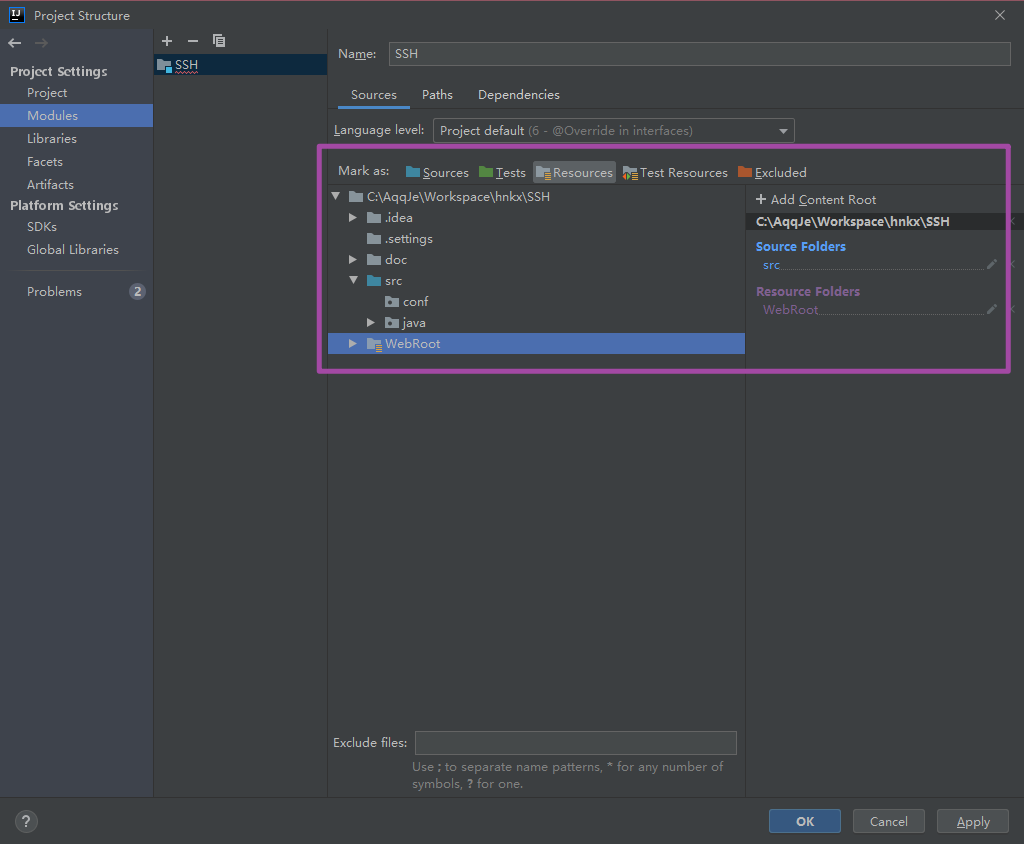The height and width of the screenshot is (844, 1024).
Task: Open SDKs platform settings
Action: pyautogui.click(x=42, y=227)
